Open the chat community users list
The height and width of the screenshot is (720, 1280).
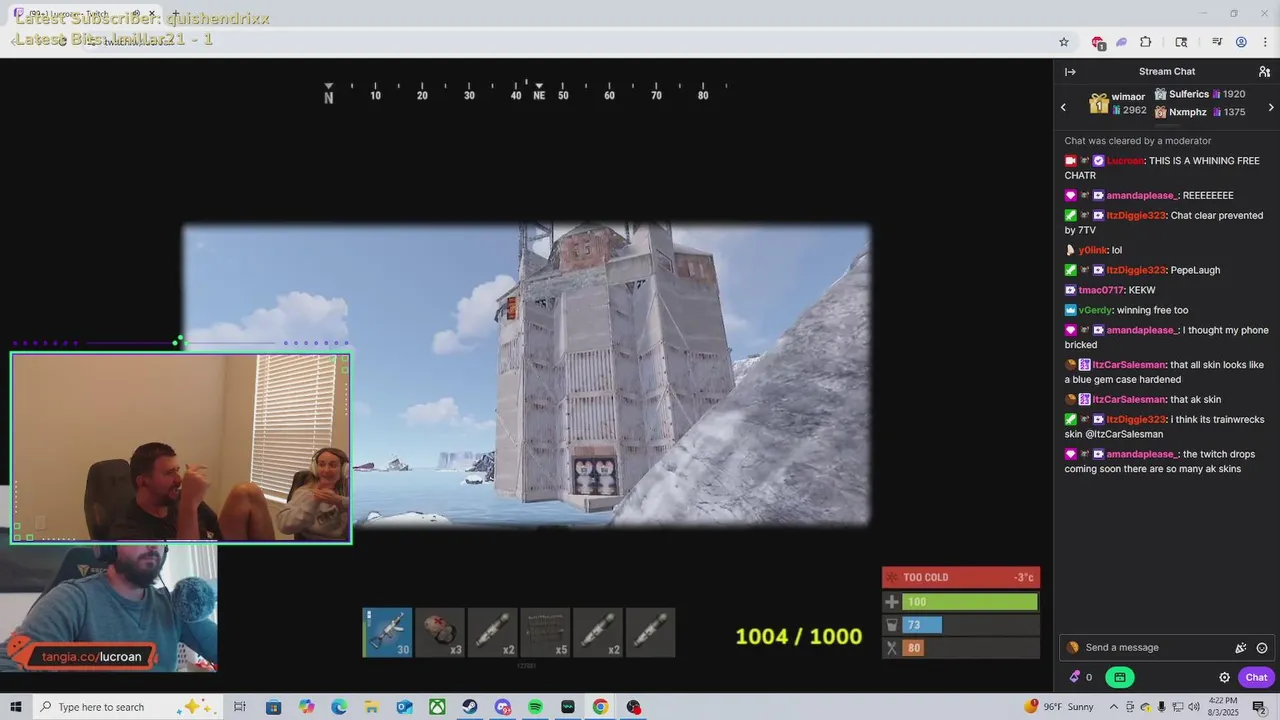1264,72
